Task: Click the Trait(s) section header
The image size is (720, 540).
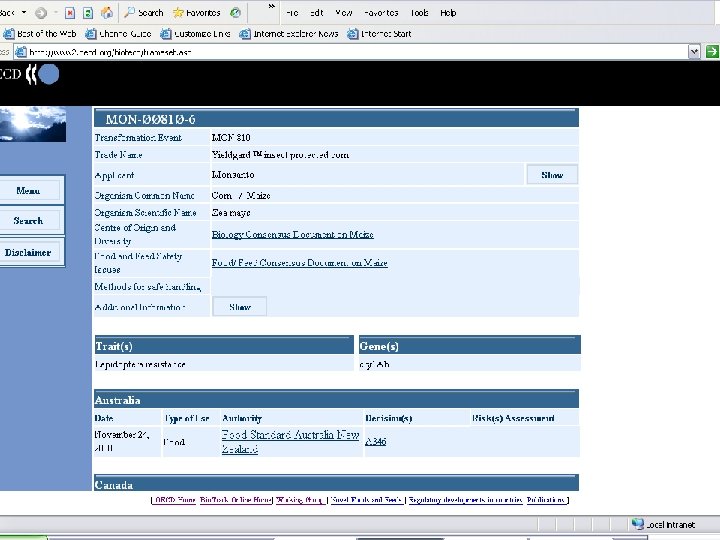Action: [224, 346]
